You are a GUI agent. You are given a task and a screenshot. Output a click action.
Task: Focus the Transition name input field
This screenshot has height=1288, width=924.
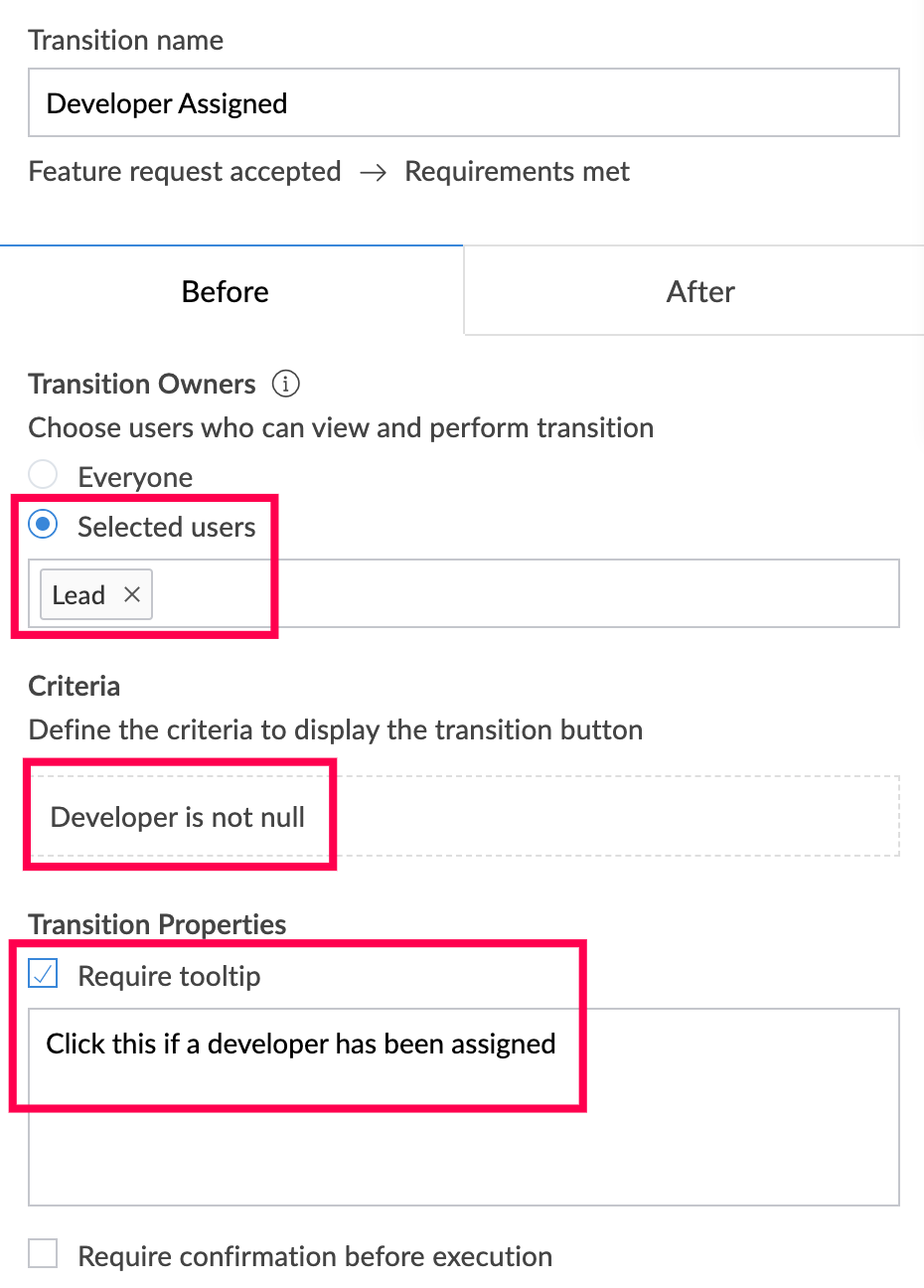pos(463,103)
